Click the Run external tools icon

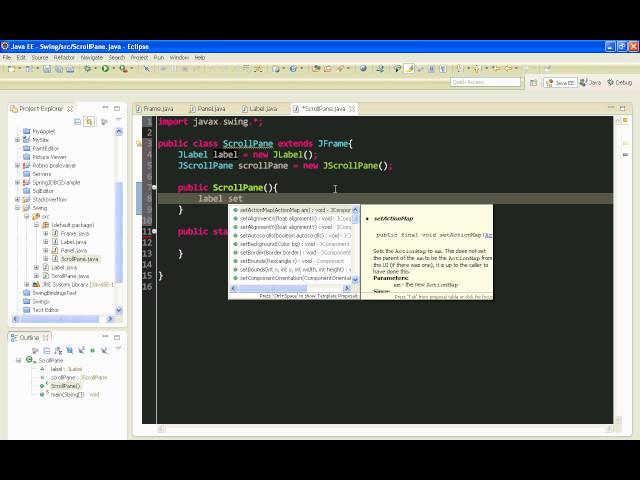123,69
